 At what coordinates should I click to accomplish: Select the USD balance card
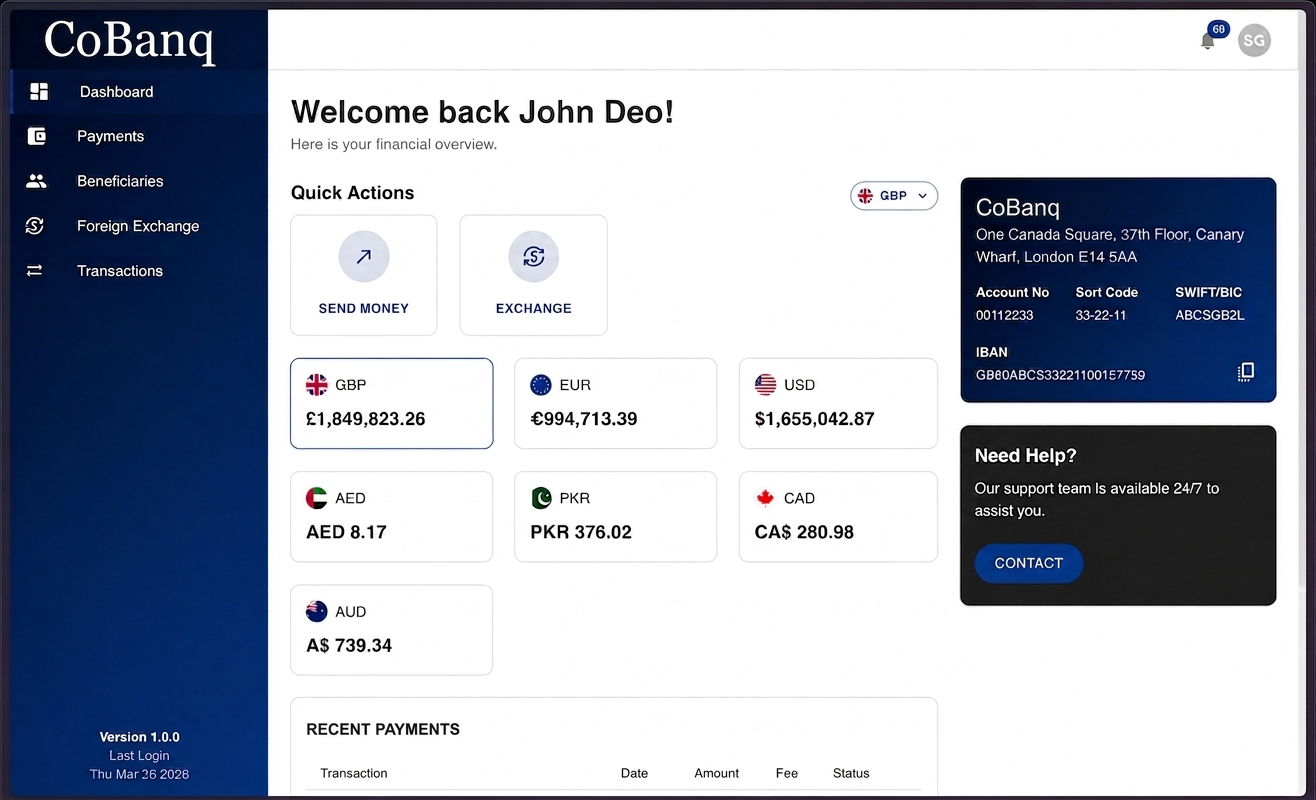tap(839, 403)
